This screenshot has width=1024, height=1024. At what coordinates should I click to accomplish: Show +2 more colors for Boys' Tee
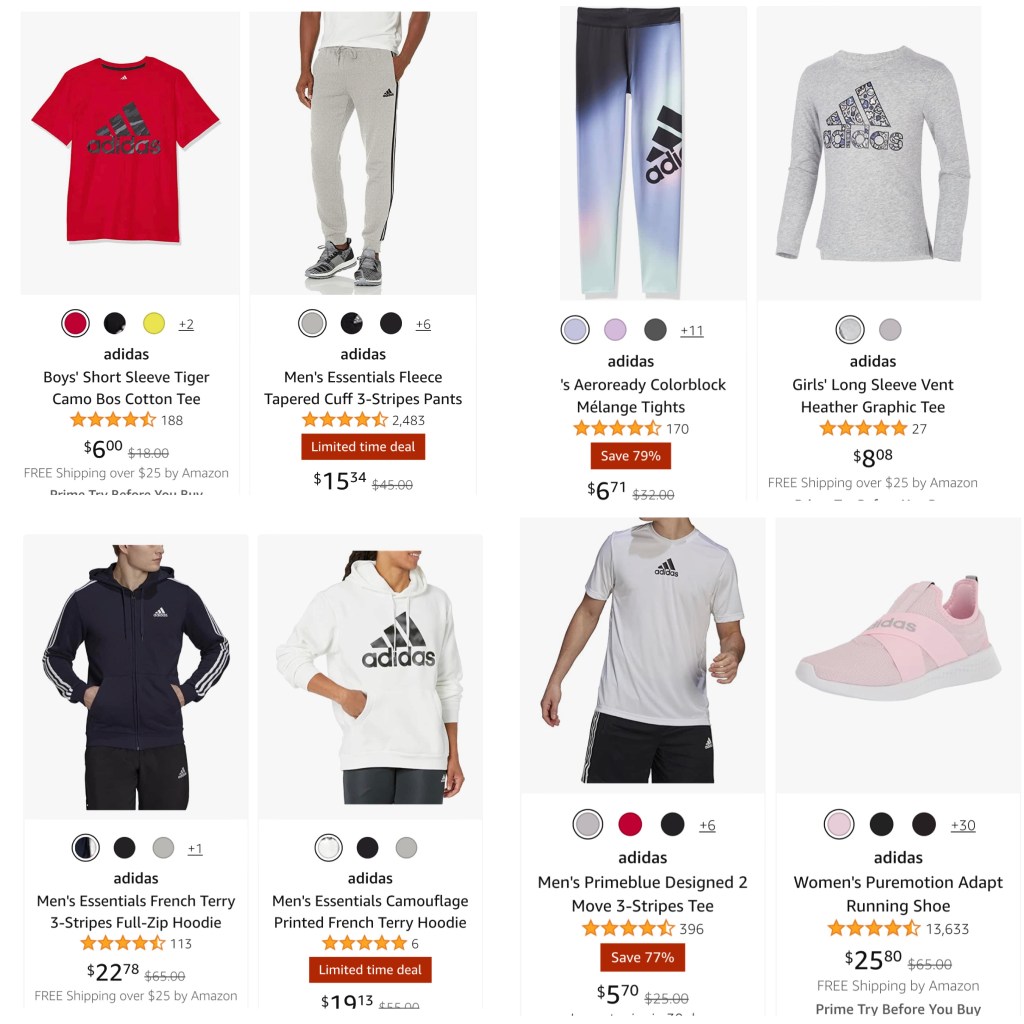(186, 324)
